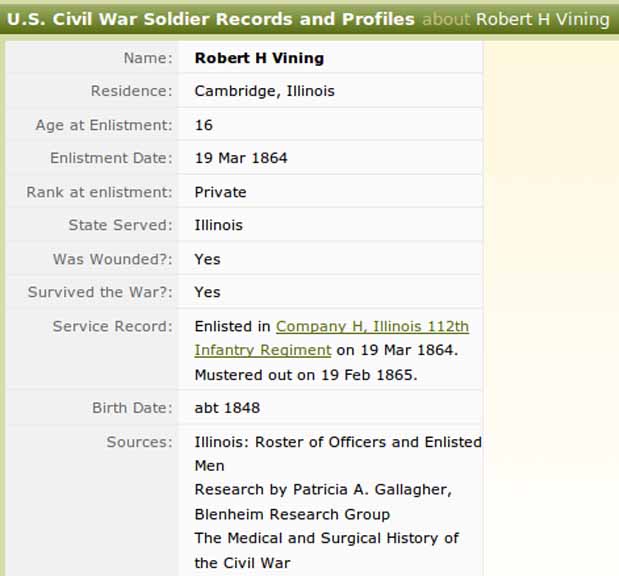
Task: Click the Birth Date field label
Action: pos(132,408)
